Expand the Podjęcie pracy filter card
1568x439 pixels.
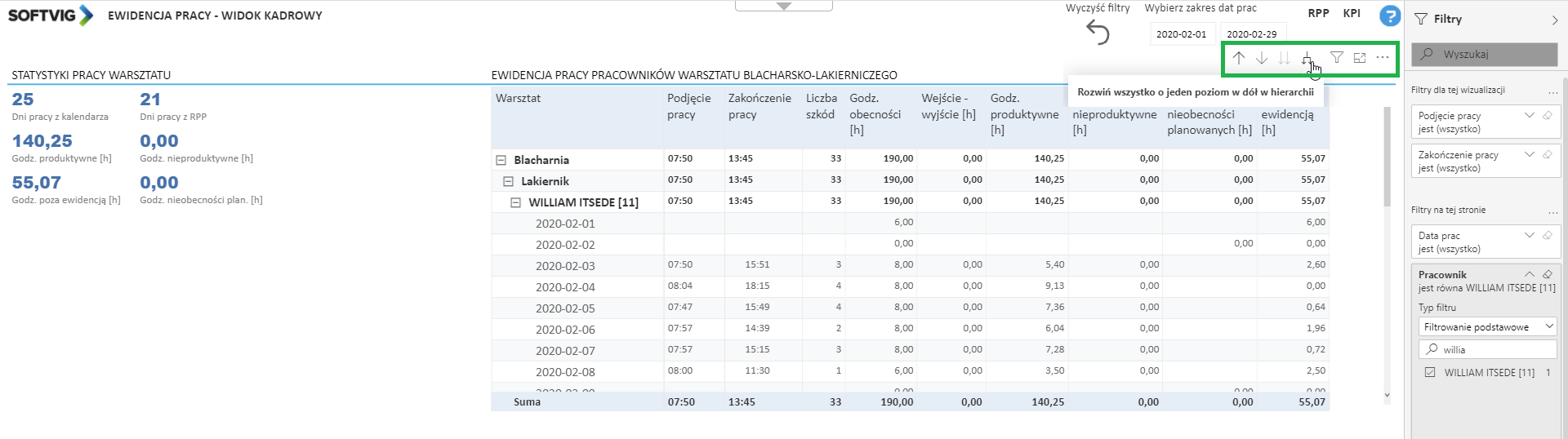1530,116
